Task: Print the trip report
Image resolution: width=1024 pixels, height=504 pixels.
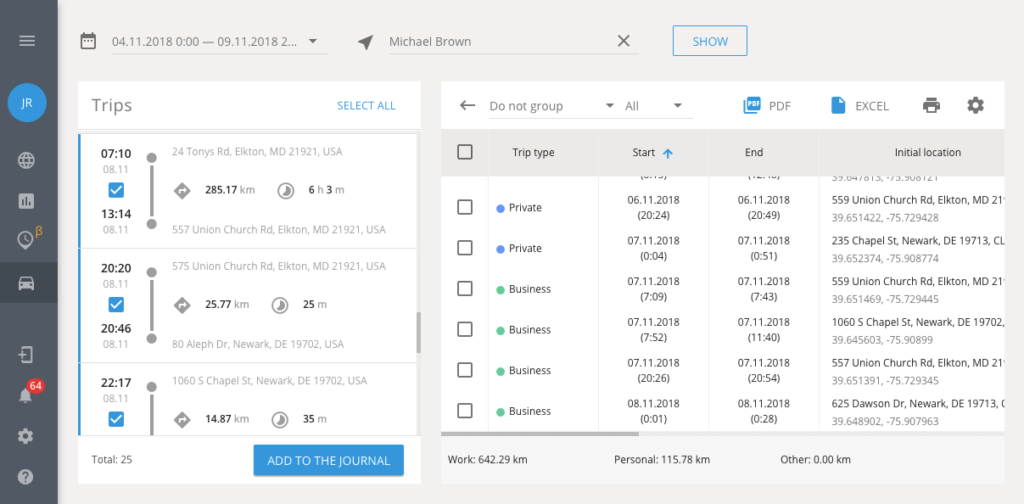Action: [x=931, y=106]
